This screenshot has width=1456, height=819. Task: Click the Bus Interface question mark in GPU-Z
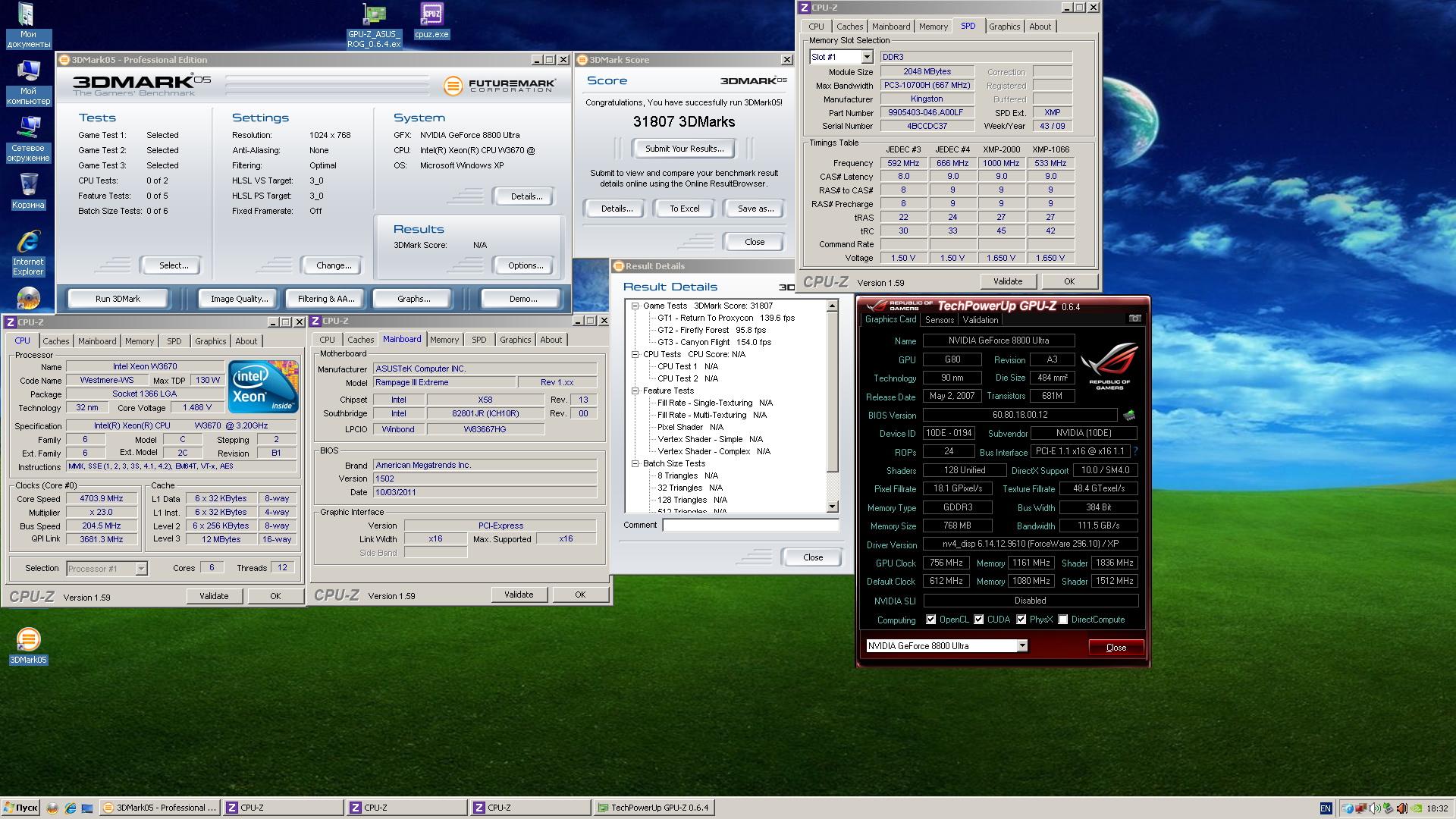1135,451
